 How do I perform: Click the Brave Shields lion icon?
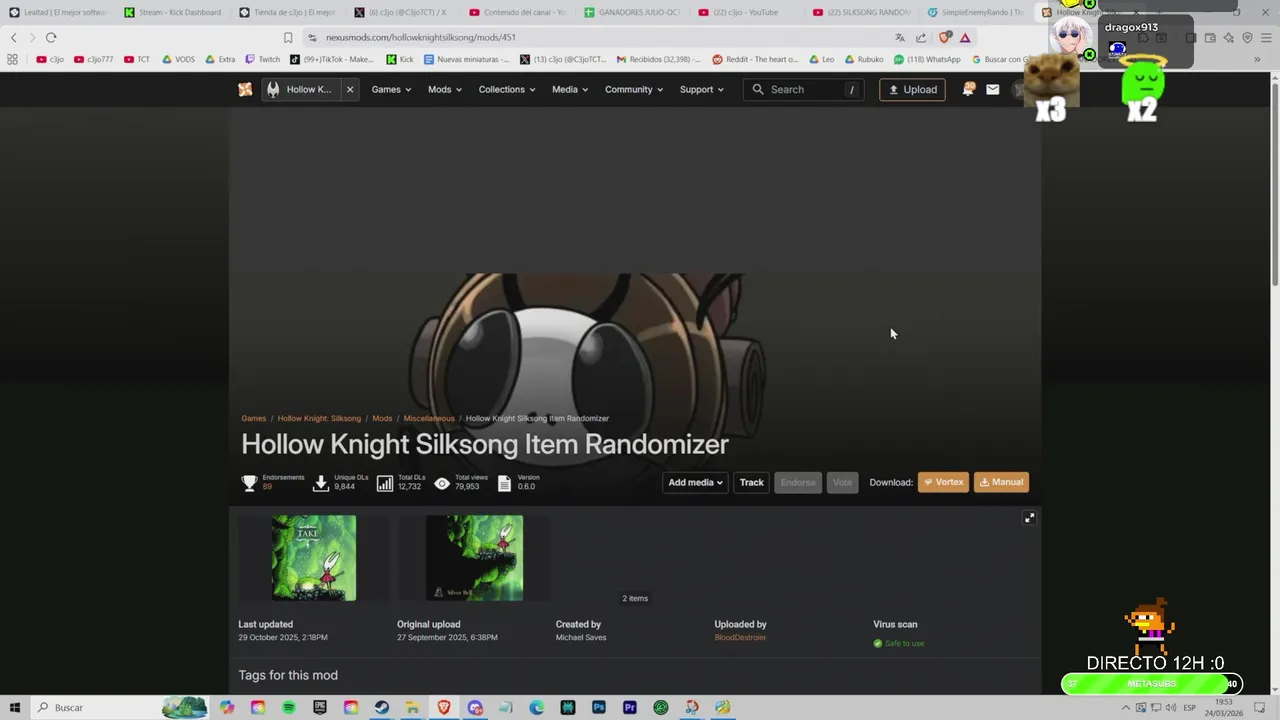click(x=945, y=37)
